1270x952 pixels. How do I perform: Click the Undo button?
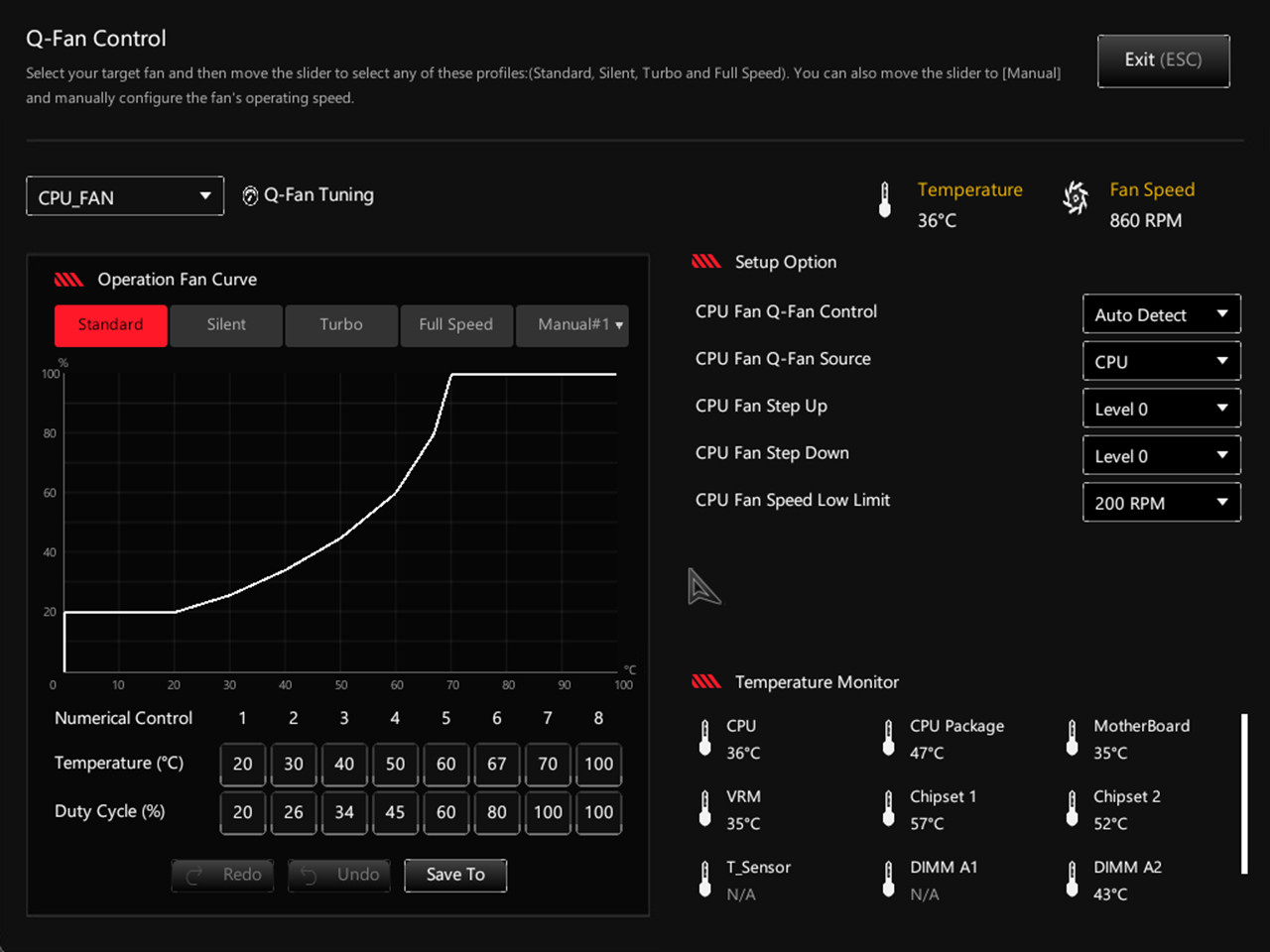click(x=340, y=876)
